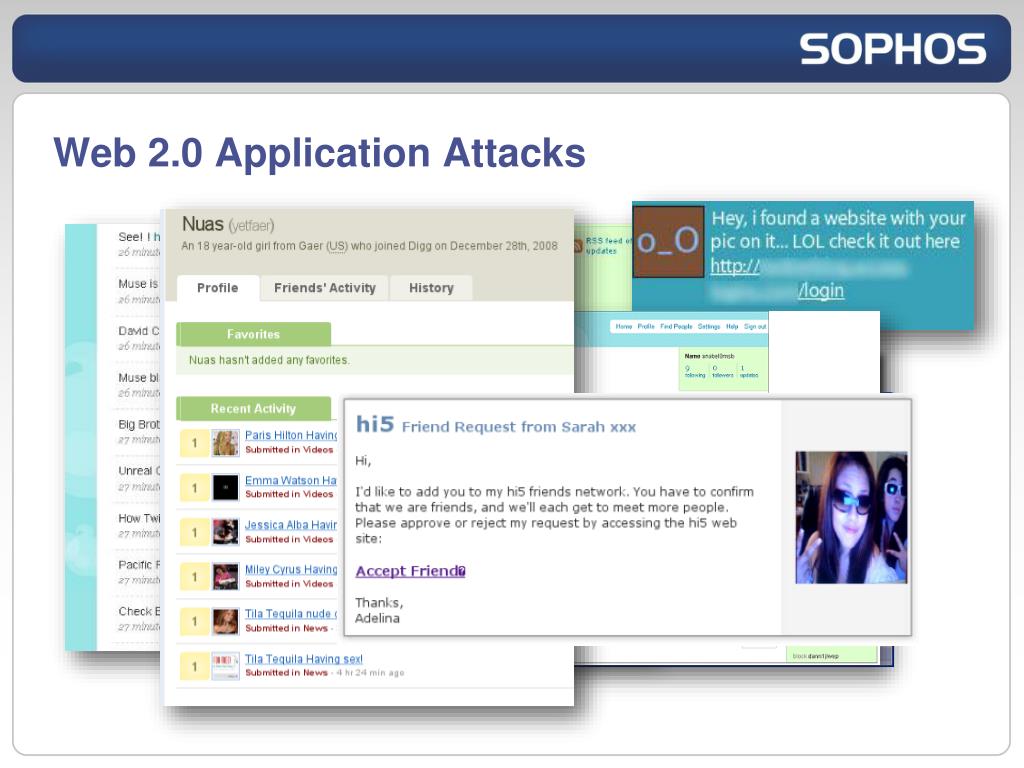The image size is (1024, 768).
Task: Click the Jessica Alba thumbnail image
Action: (x=225, y=532)
